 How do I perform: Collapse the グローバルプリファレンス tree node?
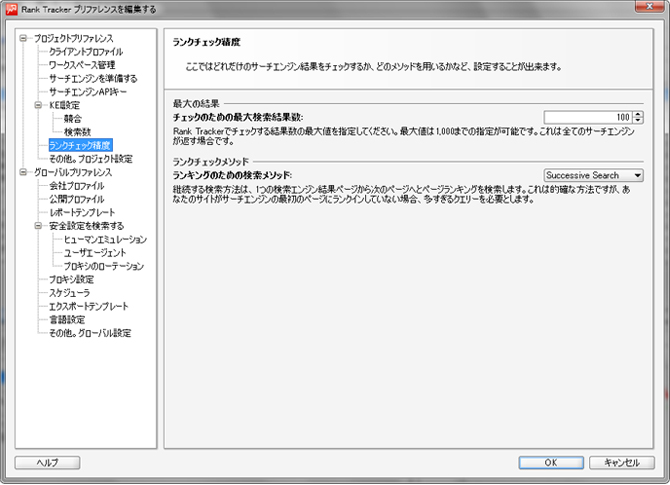pyautogui.click(x=24, y=172)
